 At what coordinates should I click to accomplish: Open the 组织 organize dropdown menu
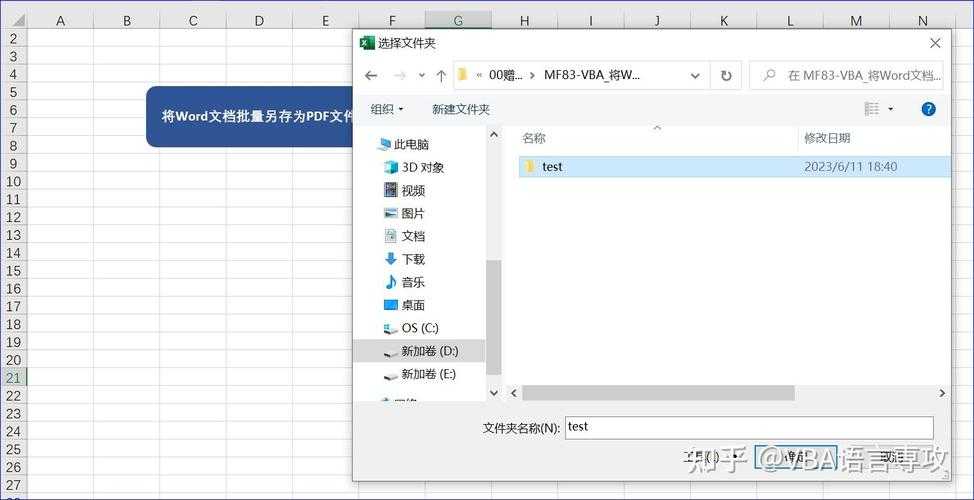coord(387,109)
